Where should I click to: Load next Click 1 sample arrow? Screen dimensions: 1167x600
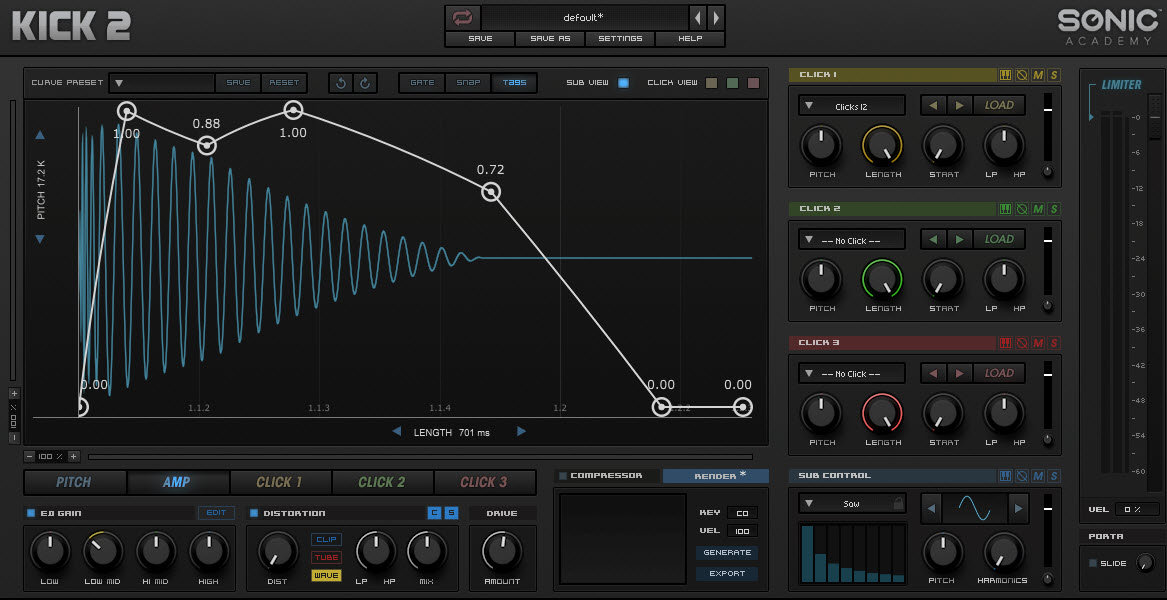click(x=959, y=105)
